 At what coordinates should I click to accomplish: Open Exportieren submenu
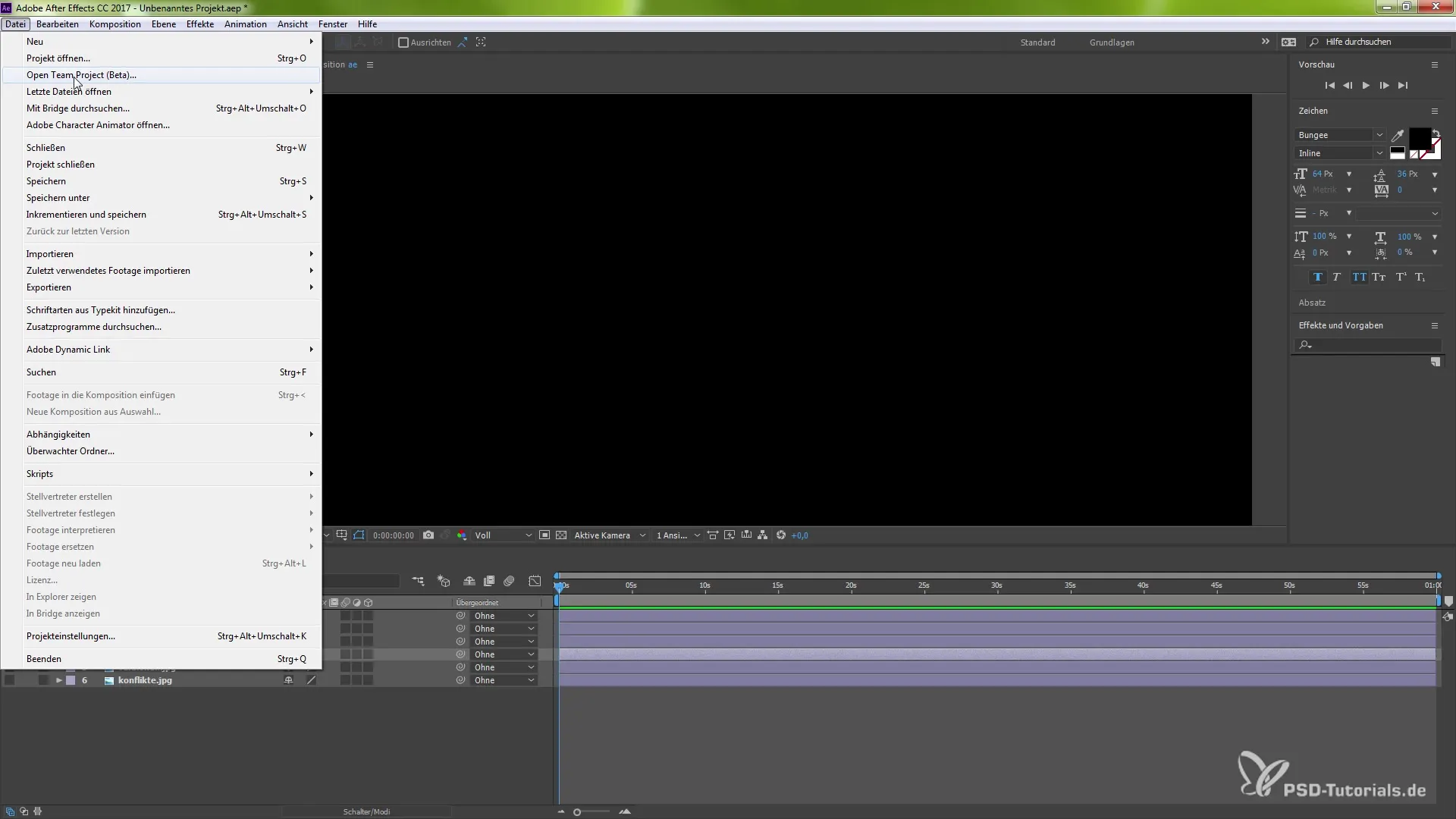point(161,287)
